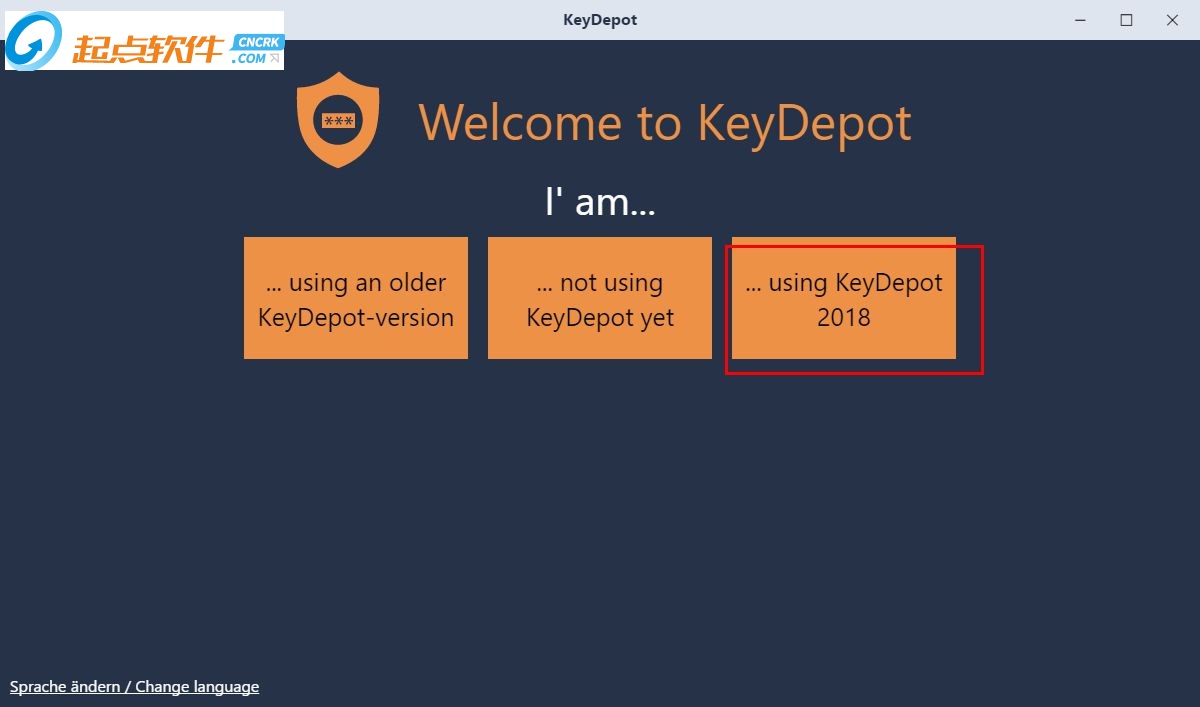This screenshot has width=1200, height=707.
Task: Click the asterisk password badge inside the shield
Action: coord(338,121)
